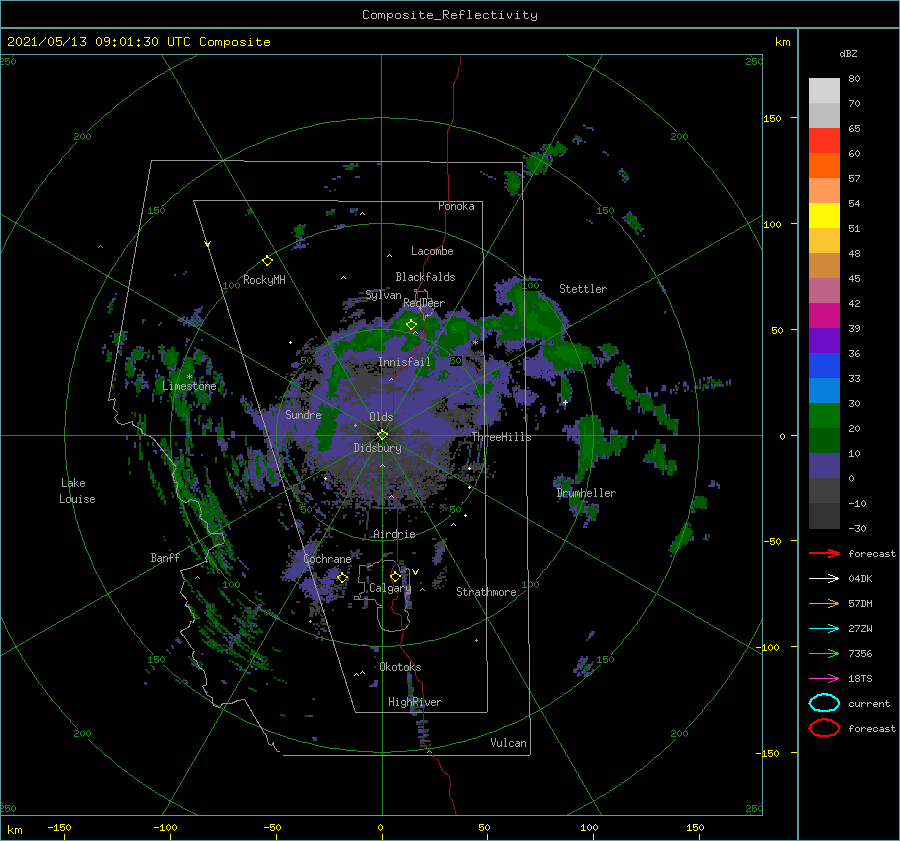Click the yellow diamond marker below RedDeer
The height and width of the screenshot is (841, 900).
click(411, 325)
